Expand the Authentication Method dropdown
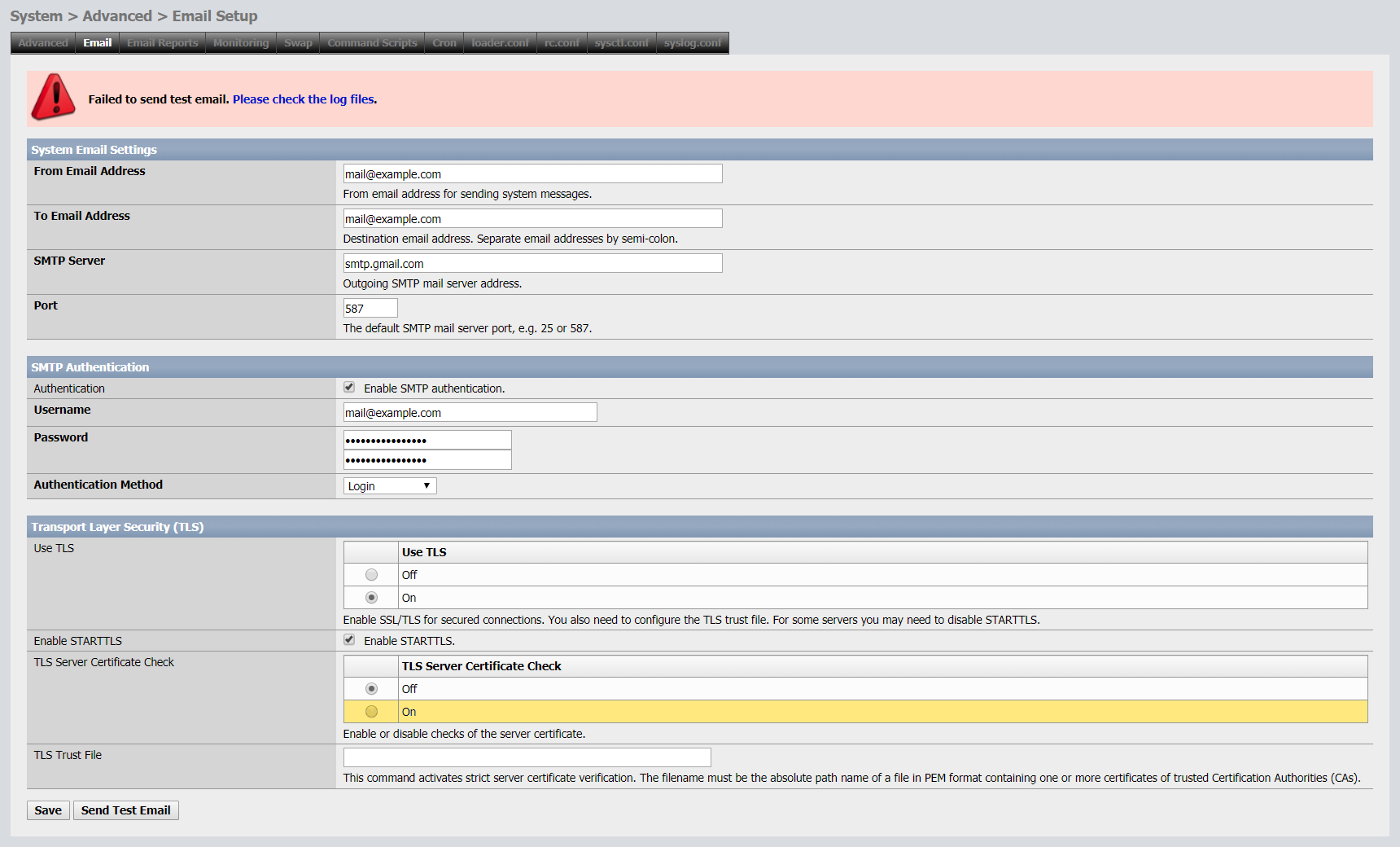Viewport: 1400px width, 847px height. [390, 486]
